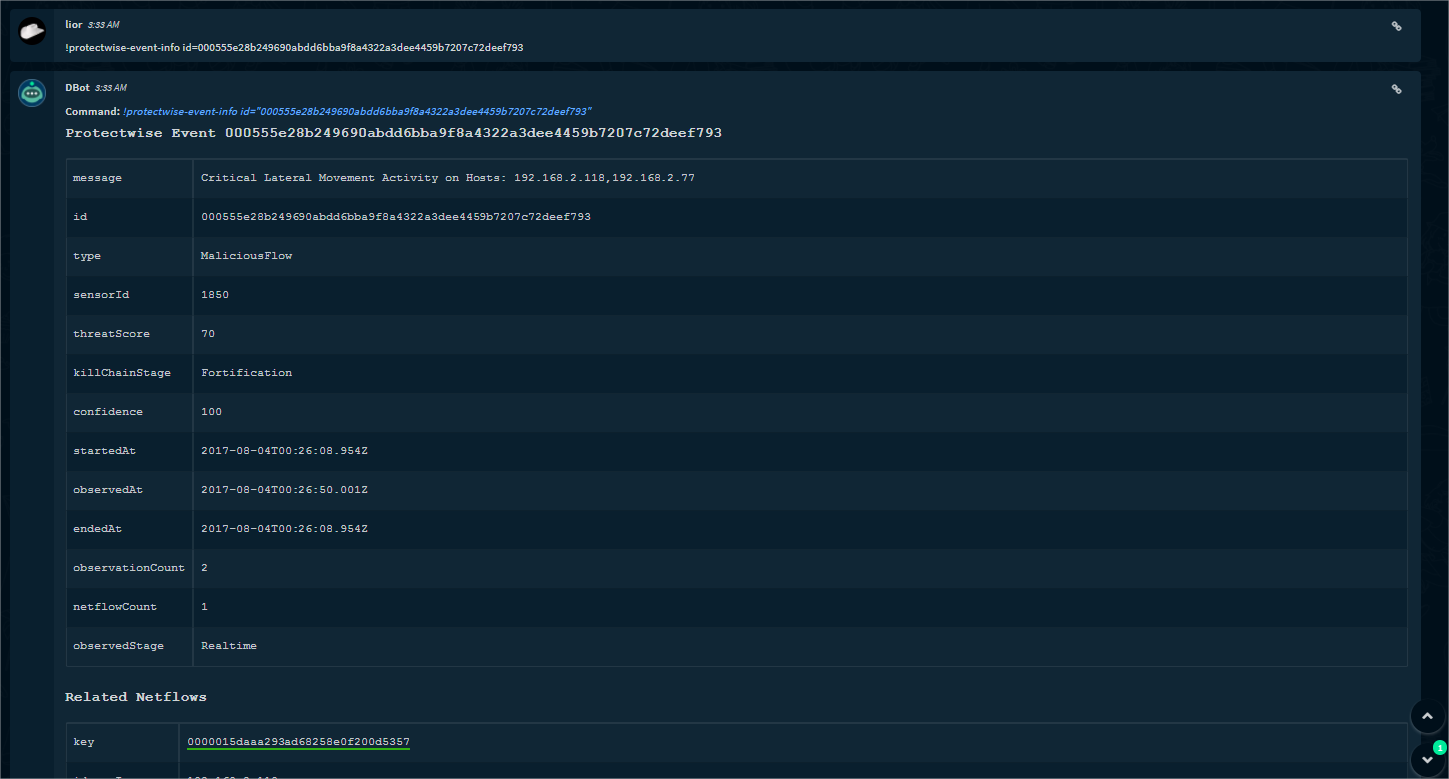Click the green notification badge
Viewport: 1449px width, 779px height.
pos(1439,747)
